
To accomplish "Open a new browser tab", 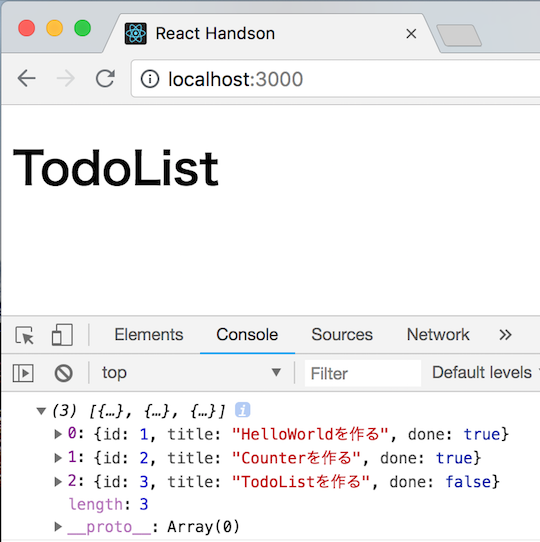I will point(459,35).
